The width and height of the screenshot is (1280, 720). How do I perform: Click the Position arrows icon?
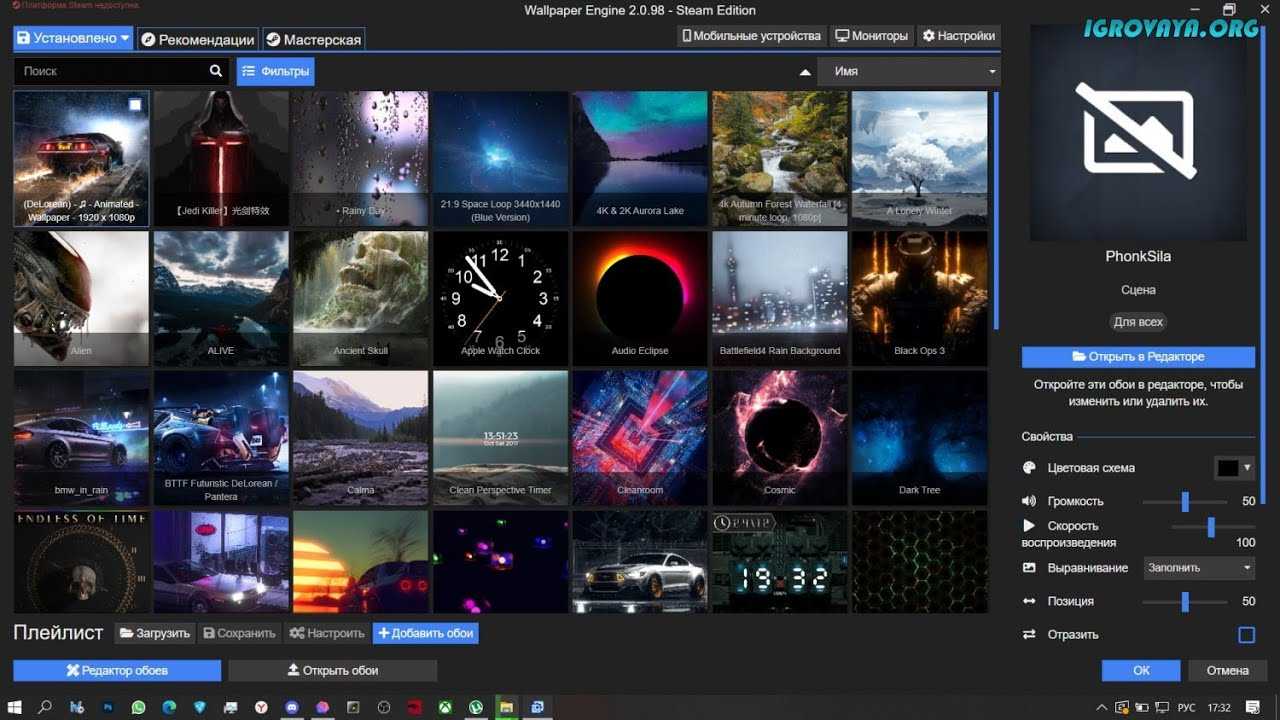click(x=1029, y=601)
